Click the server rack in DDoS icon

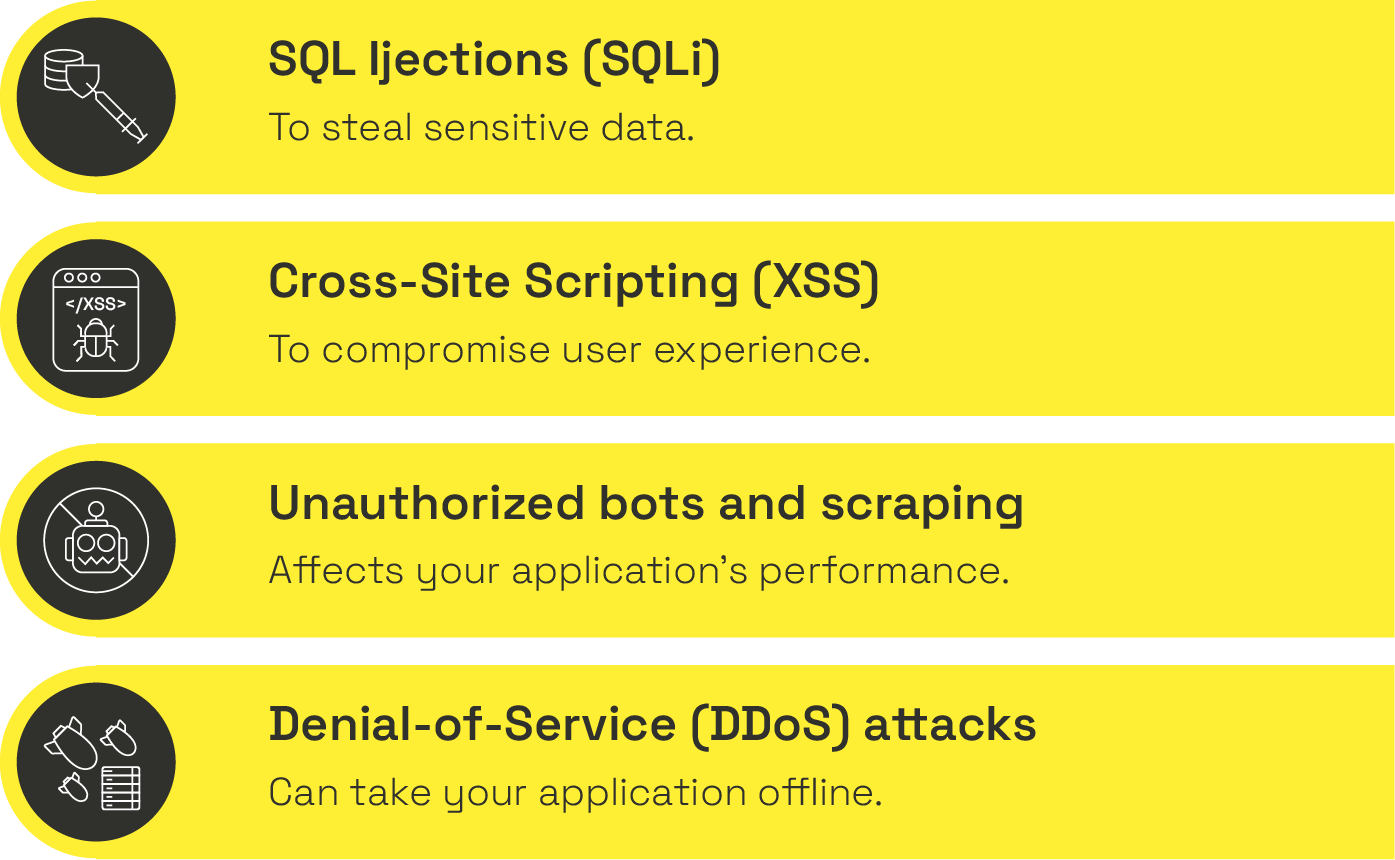click(121, 788)
